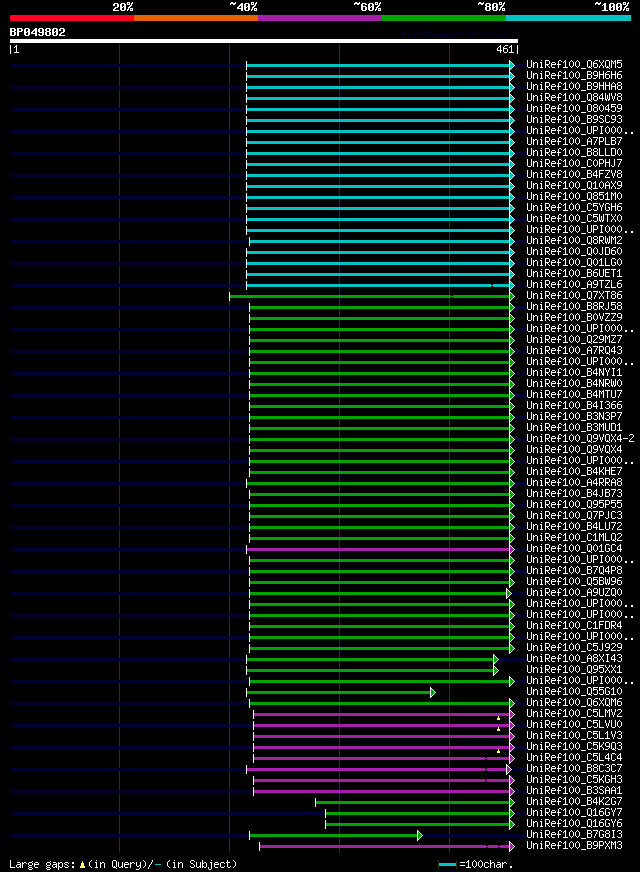Open hit UniRef100_B9HHA8
The height and width of the screenshot is (872, 640).
coord(574,87)
